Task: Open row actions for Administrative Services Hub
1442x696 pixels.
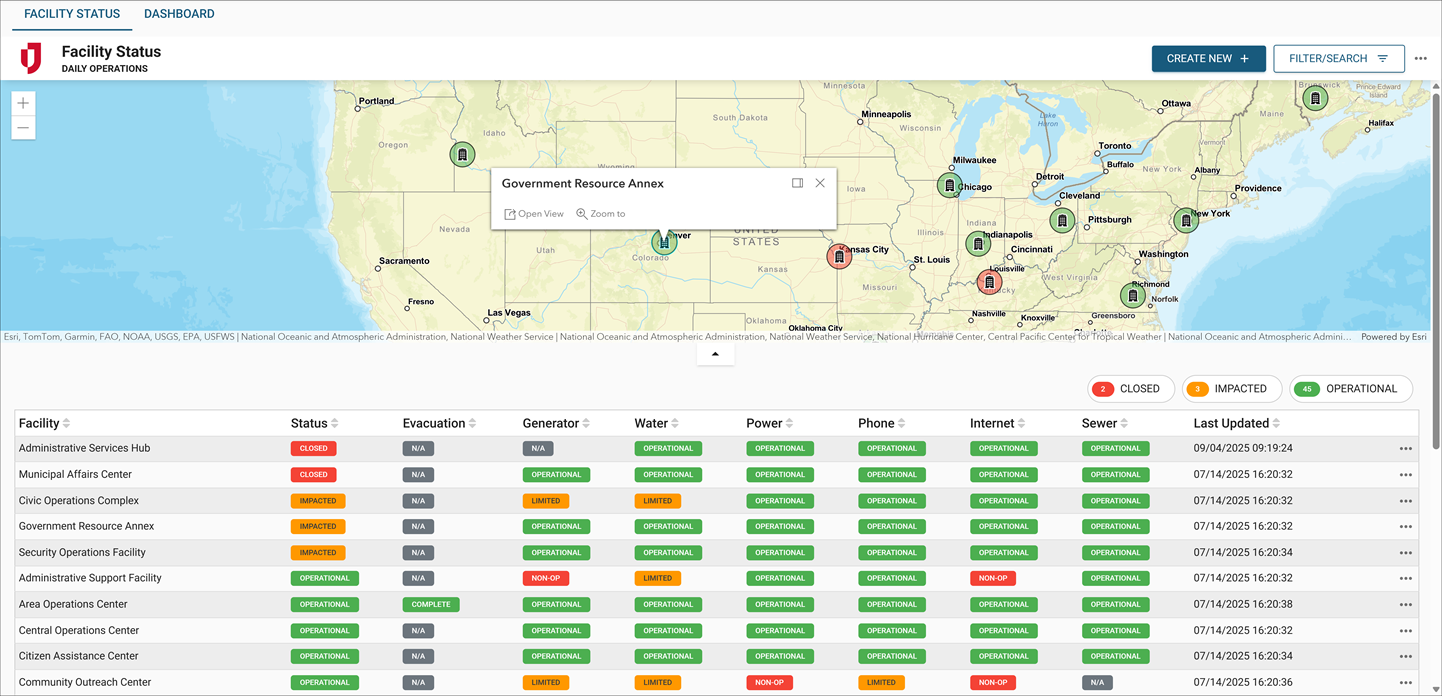Action: click(1405, 448)
